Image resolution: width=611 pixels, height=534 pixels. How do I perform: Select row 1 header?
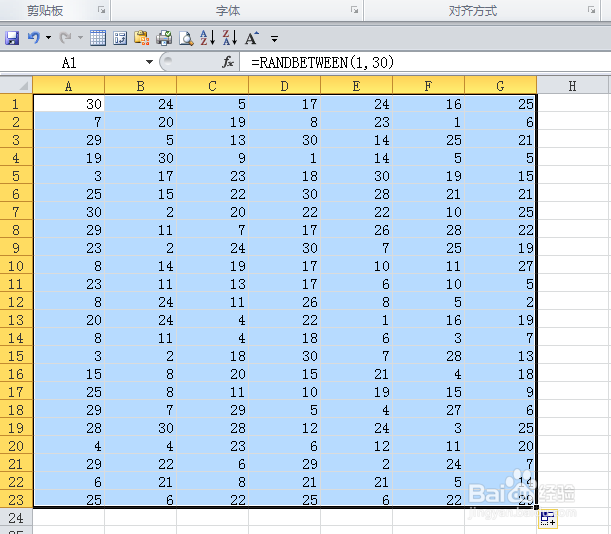pyautogui.click(x=16, y=104)
